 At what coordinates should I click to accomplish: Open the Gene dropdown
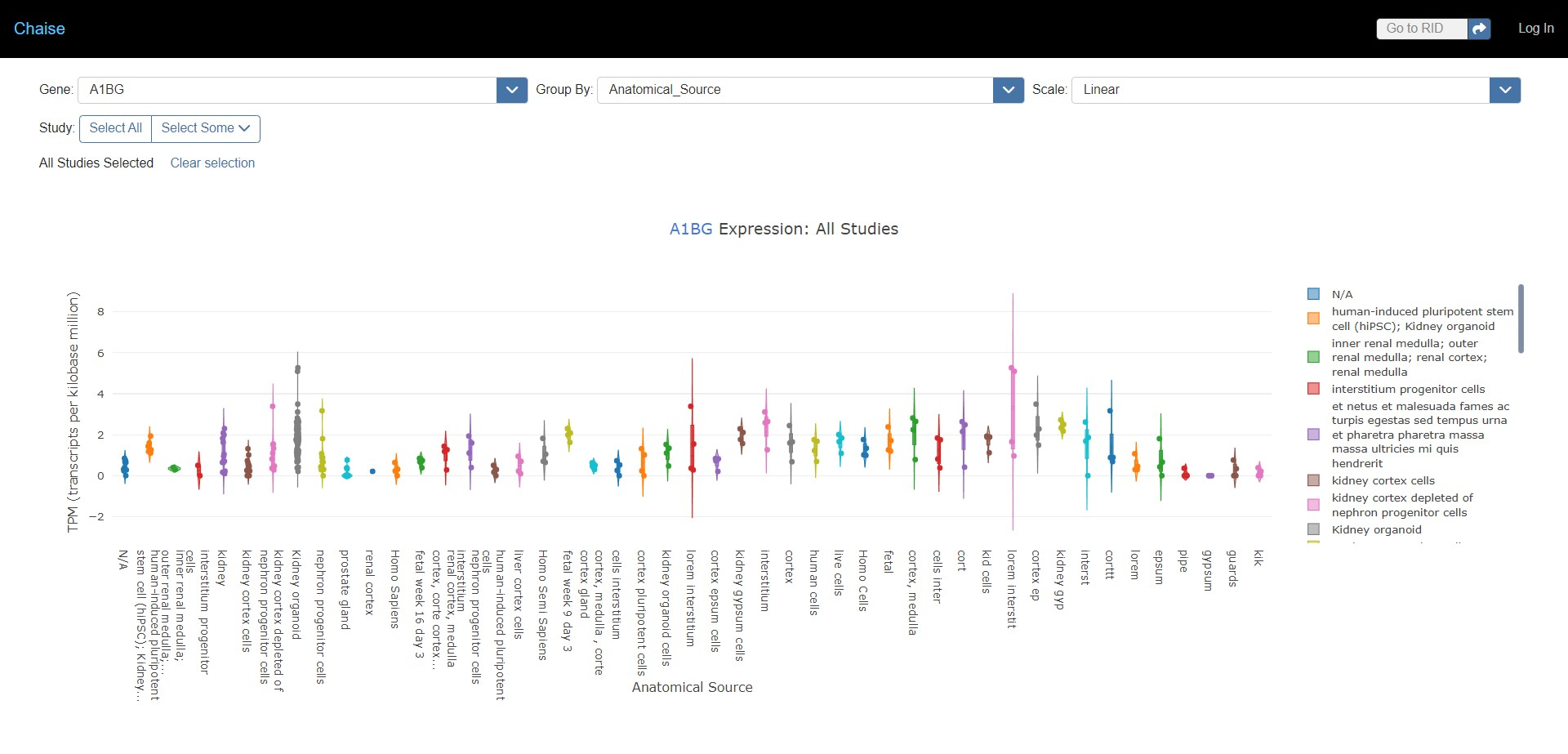pyautogui.click(x=511, y=90)
